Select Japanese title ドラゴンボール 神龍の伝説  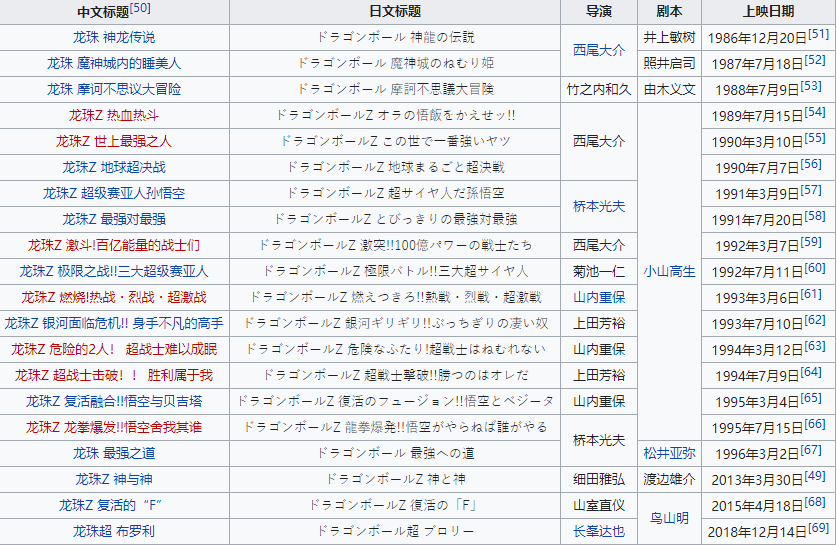[x=395, y=37]
